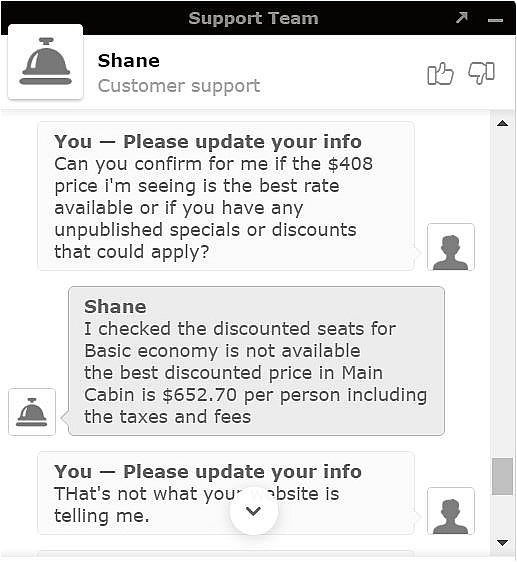Pop out chat with arrow icon

click(x=462, y=18)
